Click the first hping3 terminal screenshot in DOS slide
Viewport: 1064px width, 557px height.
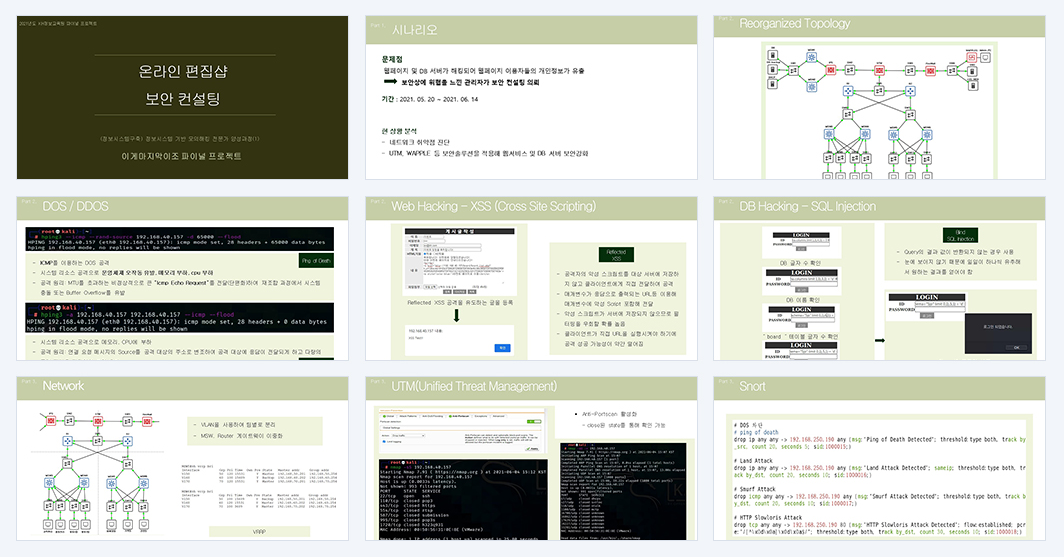(x=180, y=239)
